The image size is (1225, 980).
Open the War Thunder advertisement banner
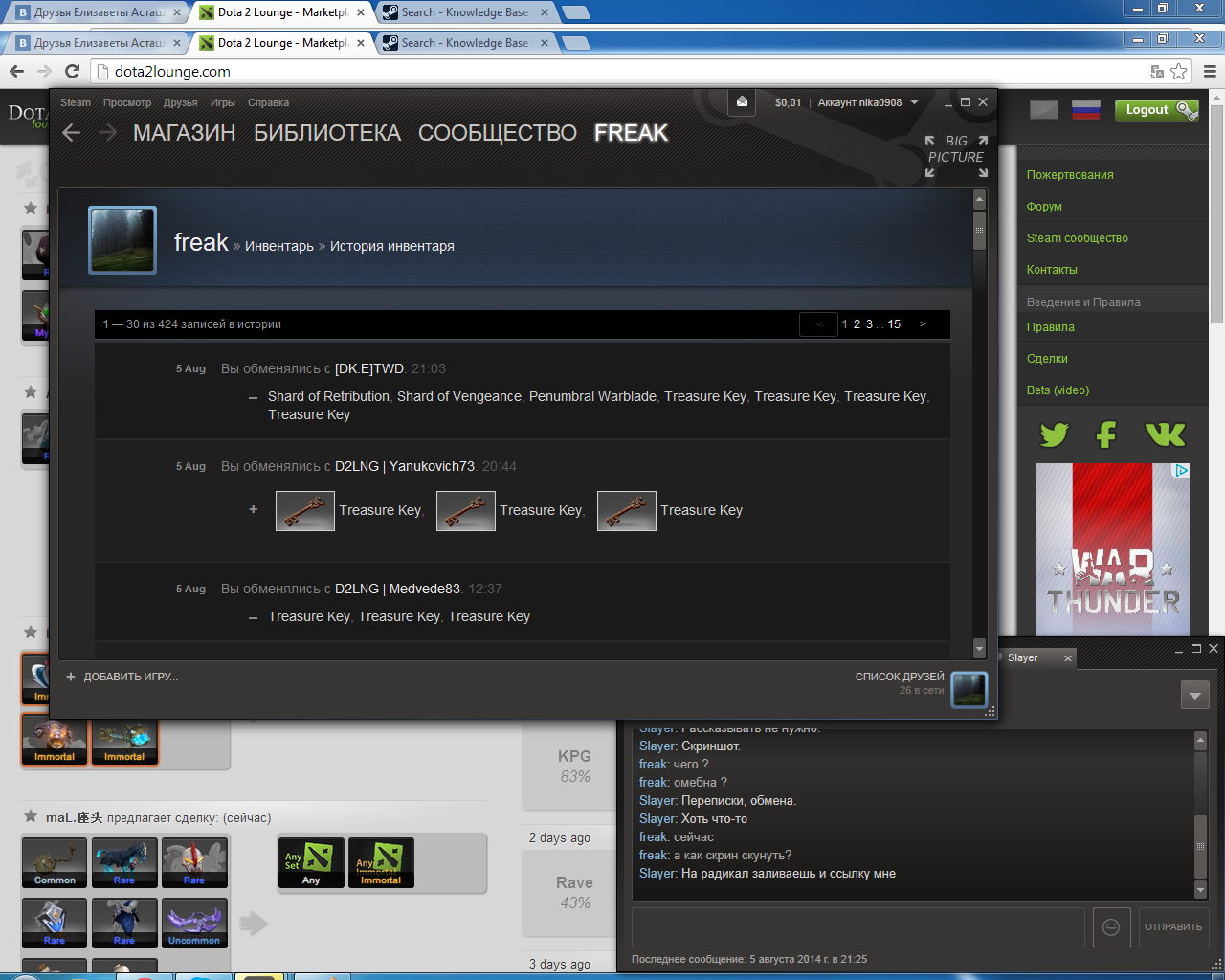[x=1113, y=549]
